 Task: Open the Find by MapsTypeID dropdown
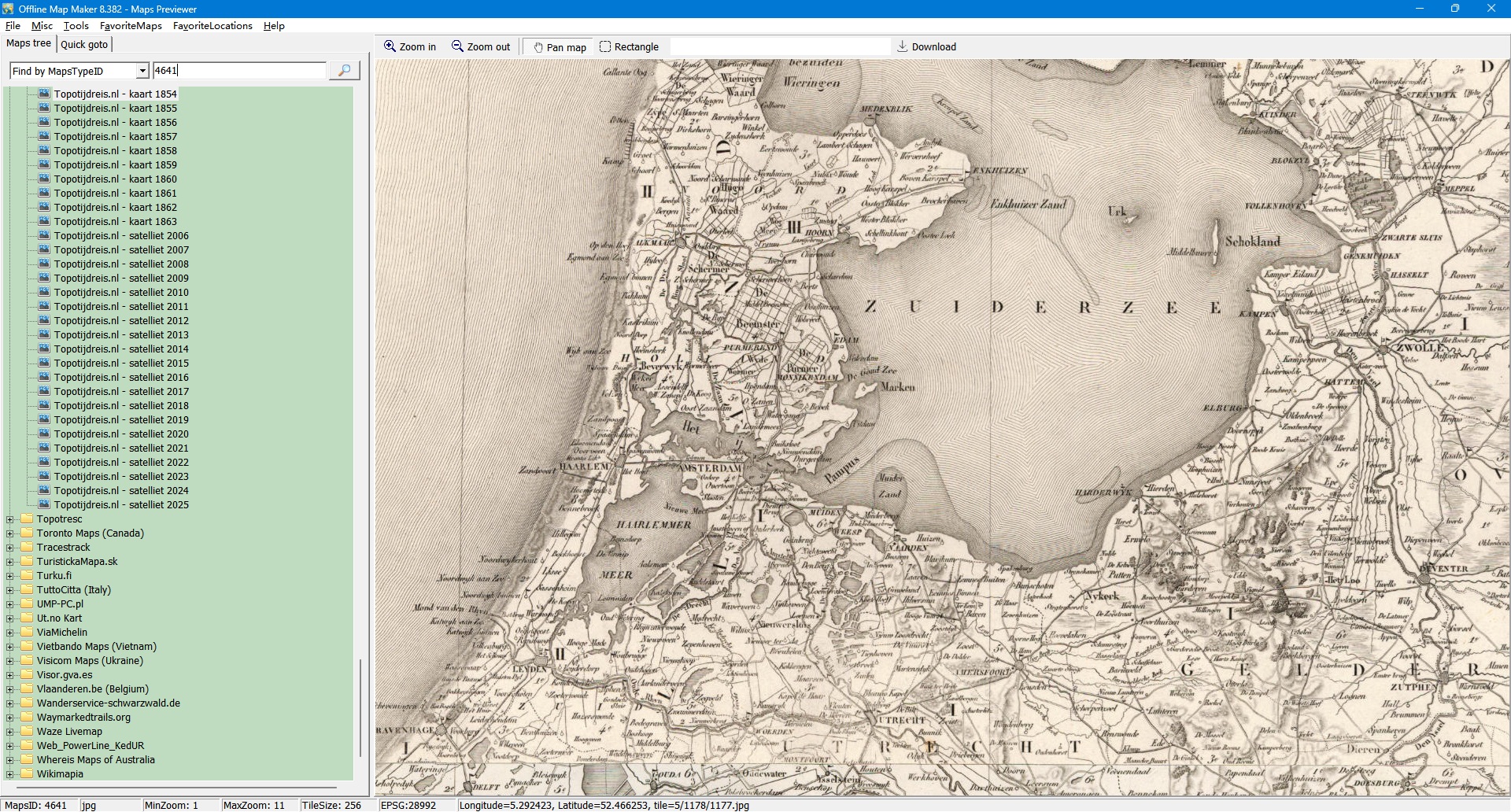tap(142, 71)
